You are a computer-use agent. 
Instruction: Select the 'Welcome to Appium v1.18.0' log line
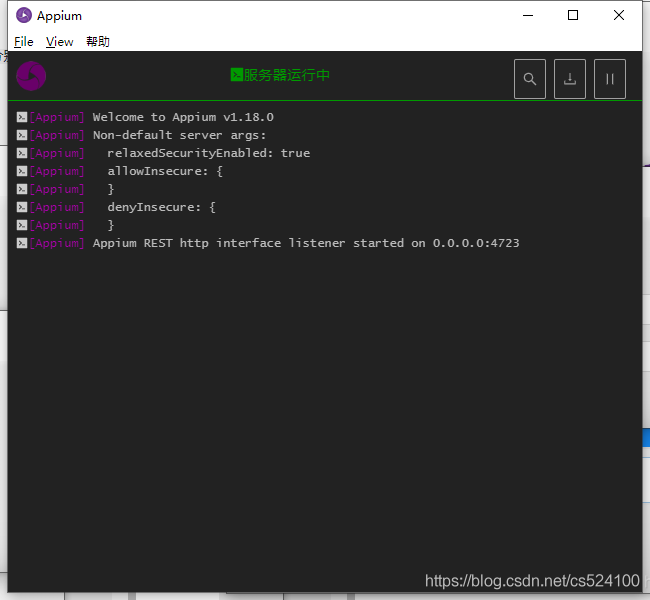(145, 117)
